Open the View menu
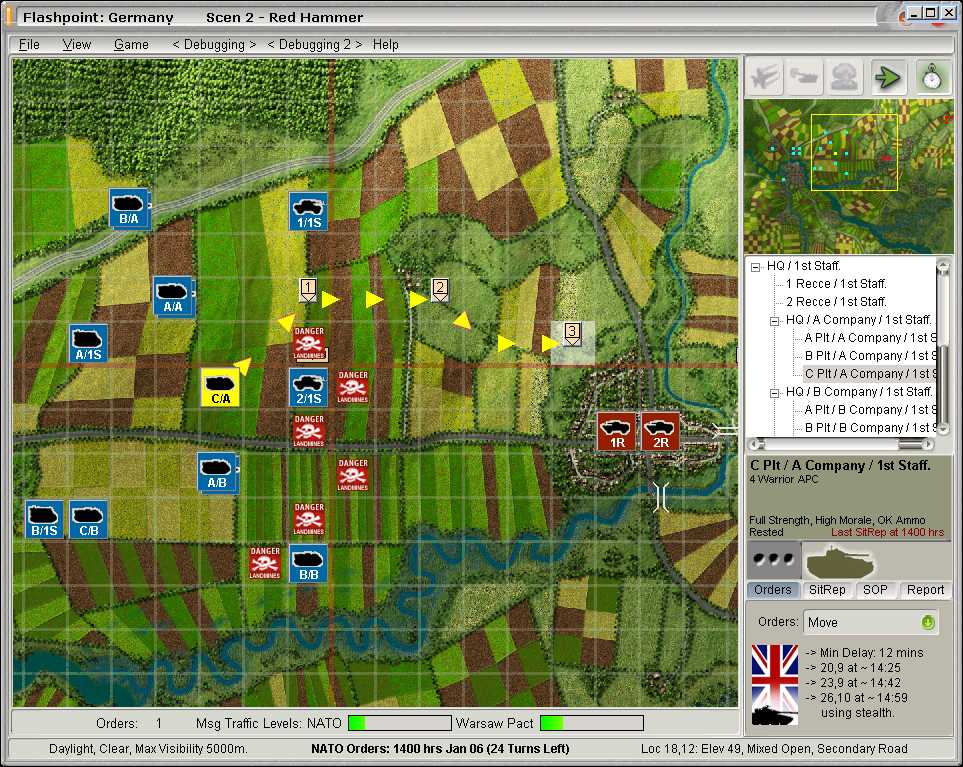The height and width of the screenshot is (767, 963). click(77, 44)
